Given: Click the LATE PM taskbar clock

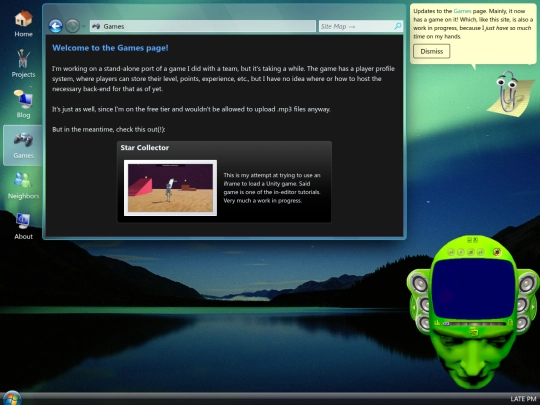Looking at the screenshot, I should click(523, 399).
